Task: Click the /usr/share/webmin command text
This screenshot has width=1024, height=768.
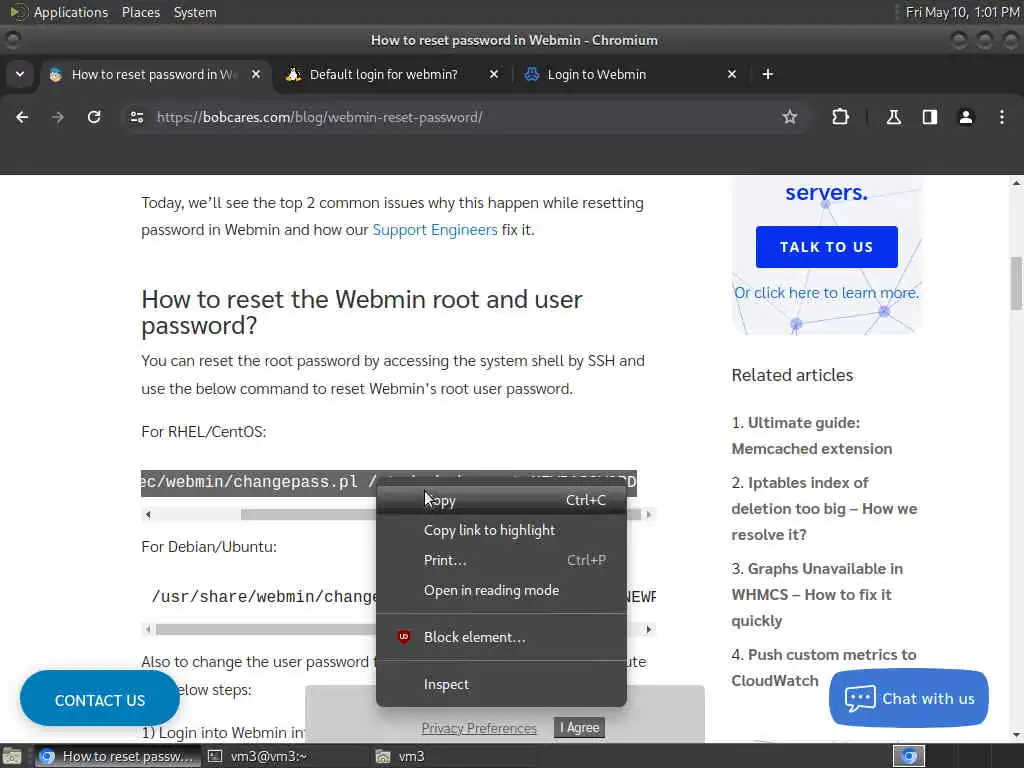Action: pos(264,596)
